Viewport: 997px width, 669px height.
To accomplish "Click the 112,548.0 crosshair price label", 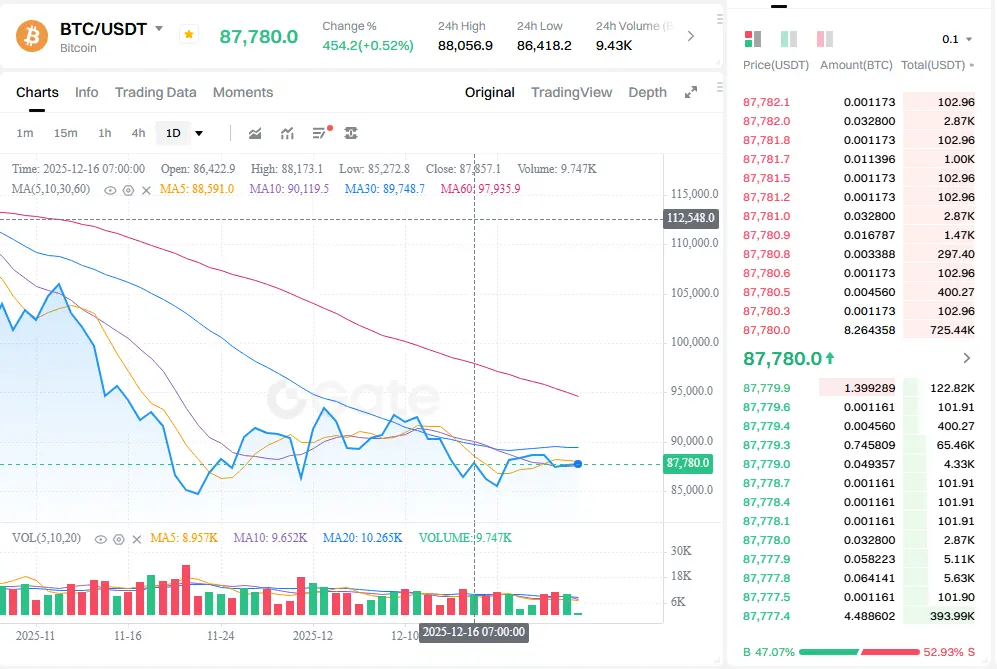I will point(691,218).
